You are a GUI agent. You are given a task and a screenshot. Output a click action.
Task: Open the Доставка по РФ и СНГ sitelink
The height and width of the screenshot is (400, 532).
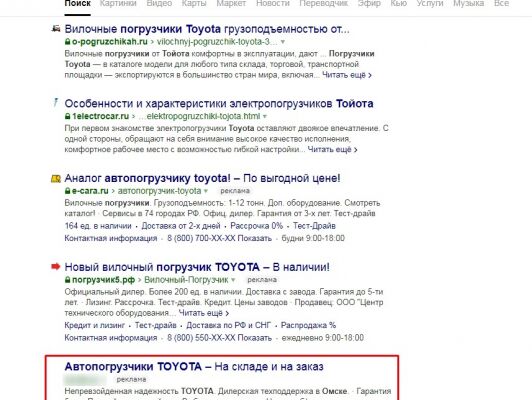[229, 325]
